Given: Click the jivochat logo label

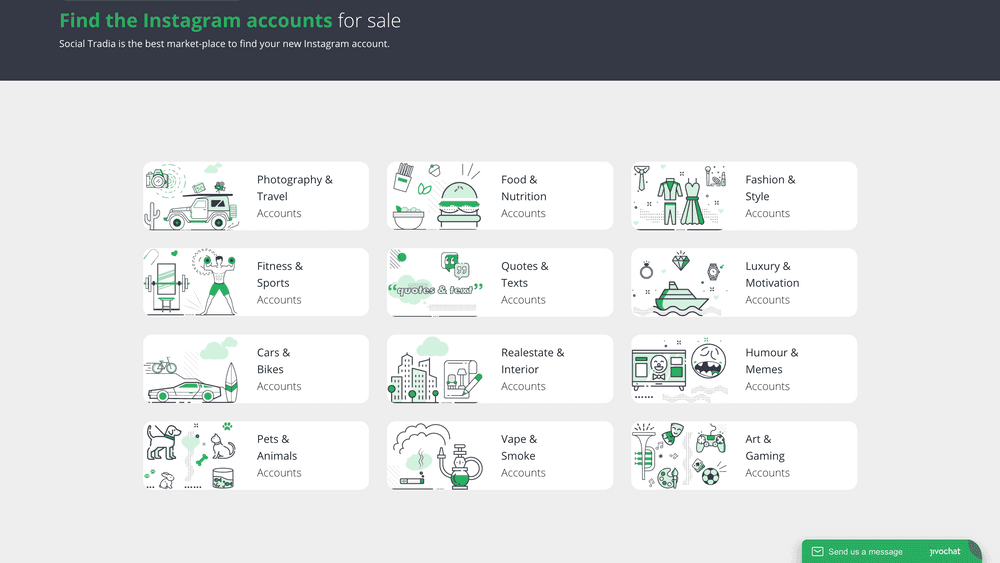Looking at the screenshot, I should pyautogui.click(x=945, y=551).
